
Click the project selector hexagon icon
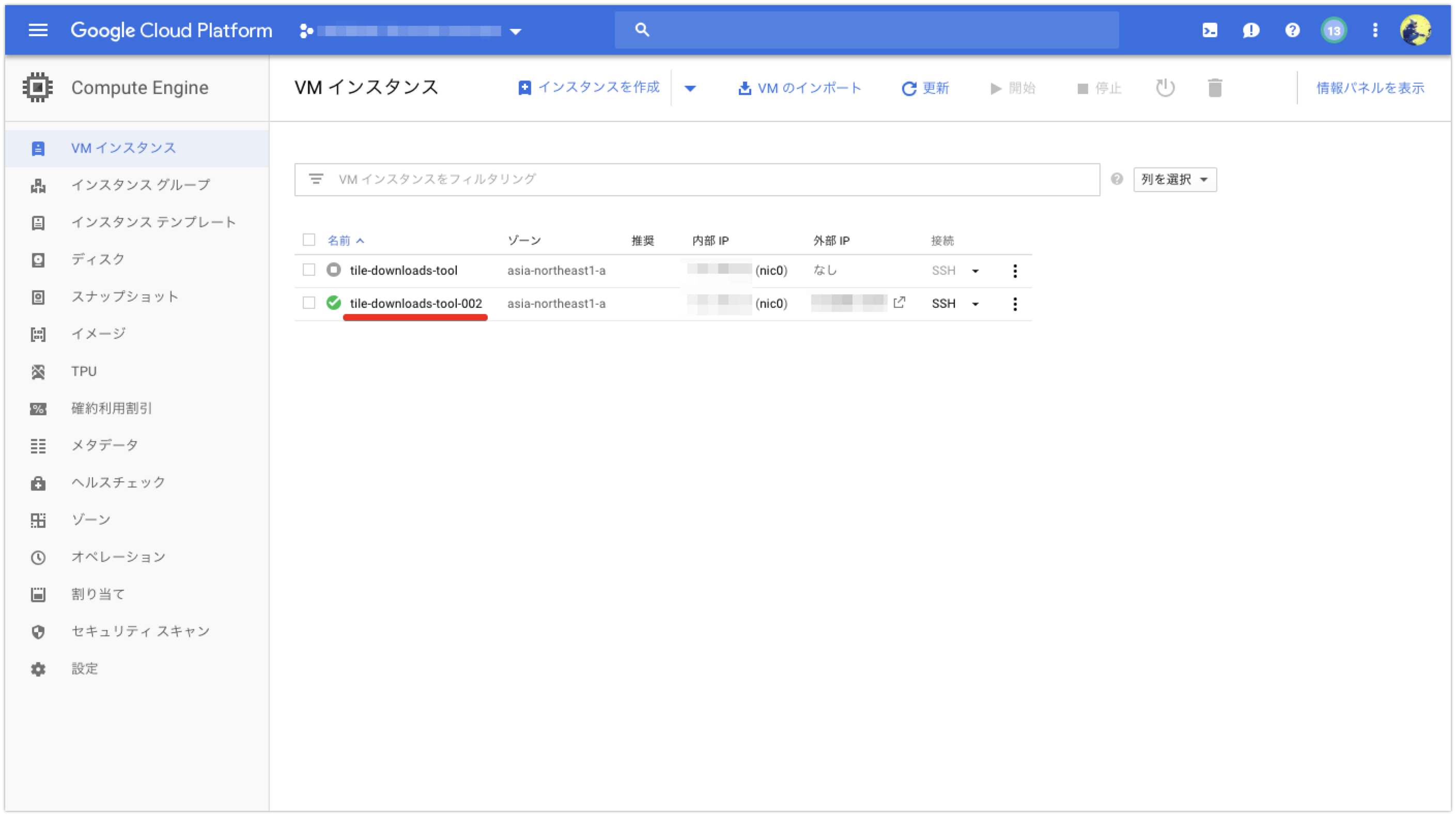[x=306, y=30]
